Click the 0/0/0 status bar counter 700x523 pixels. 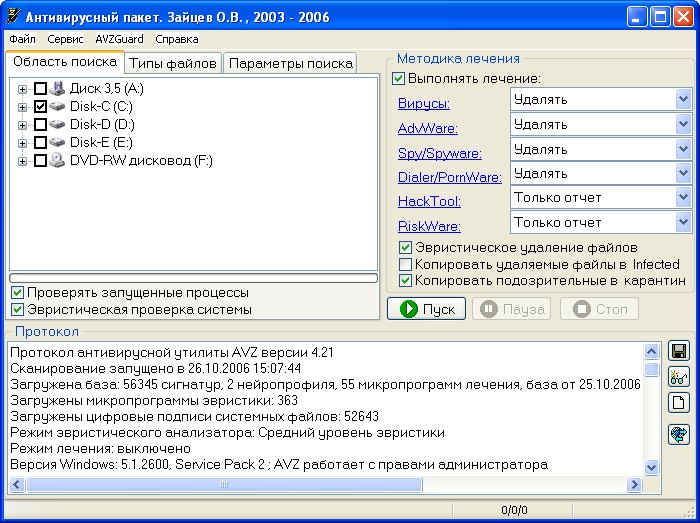click(x=514, y=510)
